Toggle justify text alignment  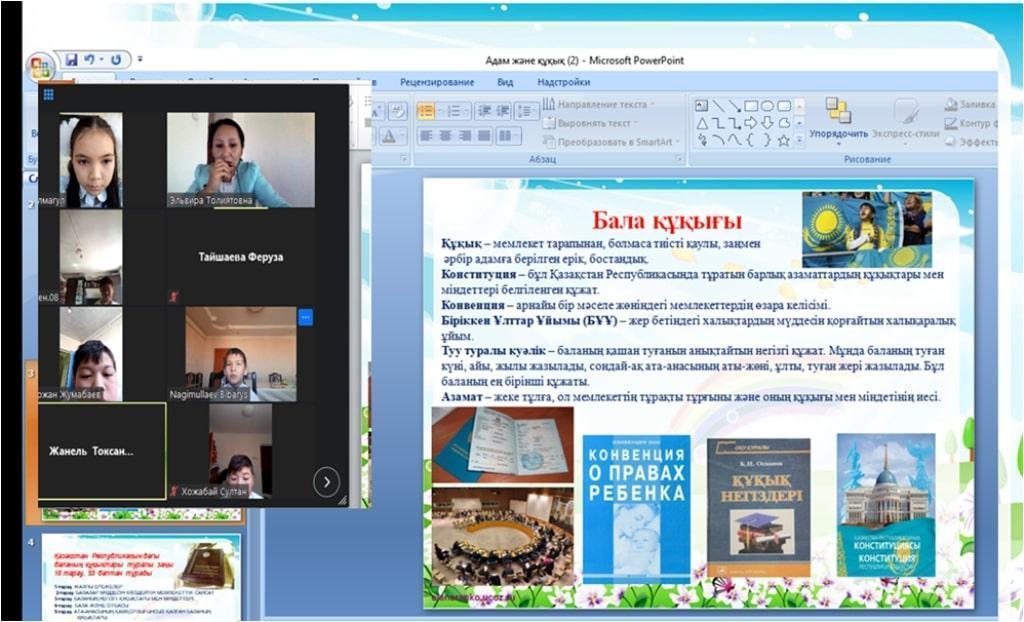486,135
